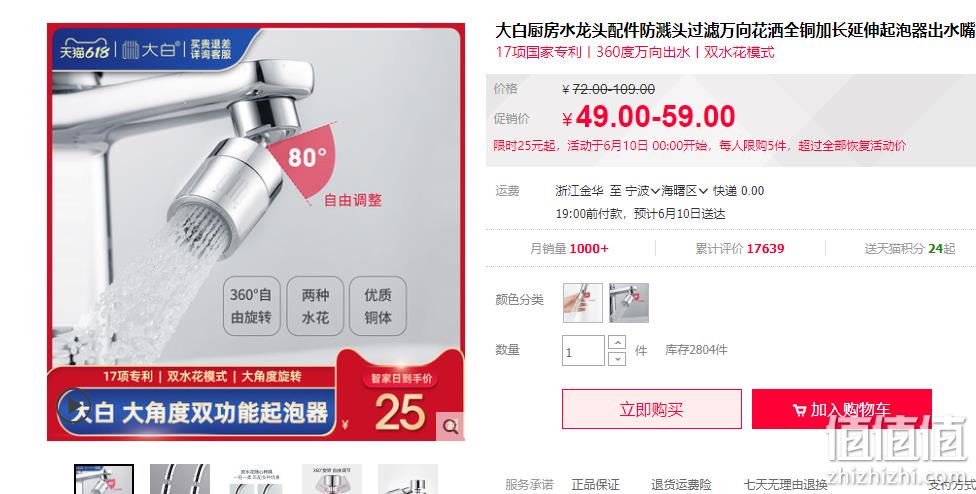Screen dimensions: 976x494
Task: Click the 退货运费险 service promise link
Action: [681, 485]
